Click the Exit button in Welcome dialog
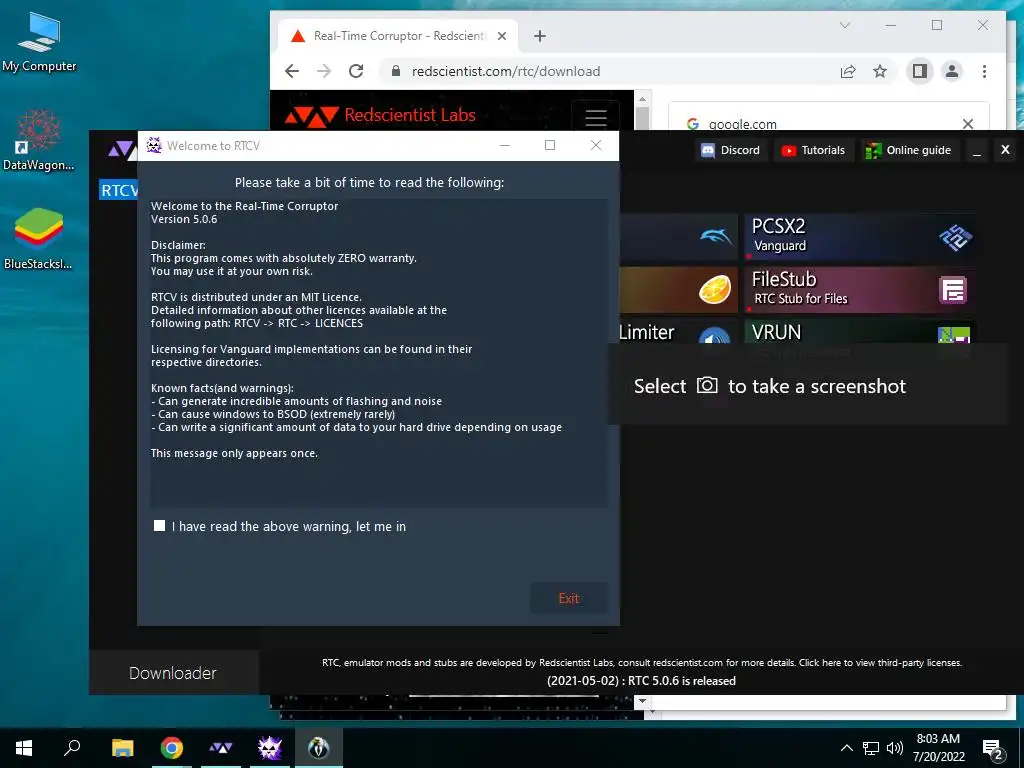Viewport: 1024px width, 768px height. click(568, 598)
